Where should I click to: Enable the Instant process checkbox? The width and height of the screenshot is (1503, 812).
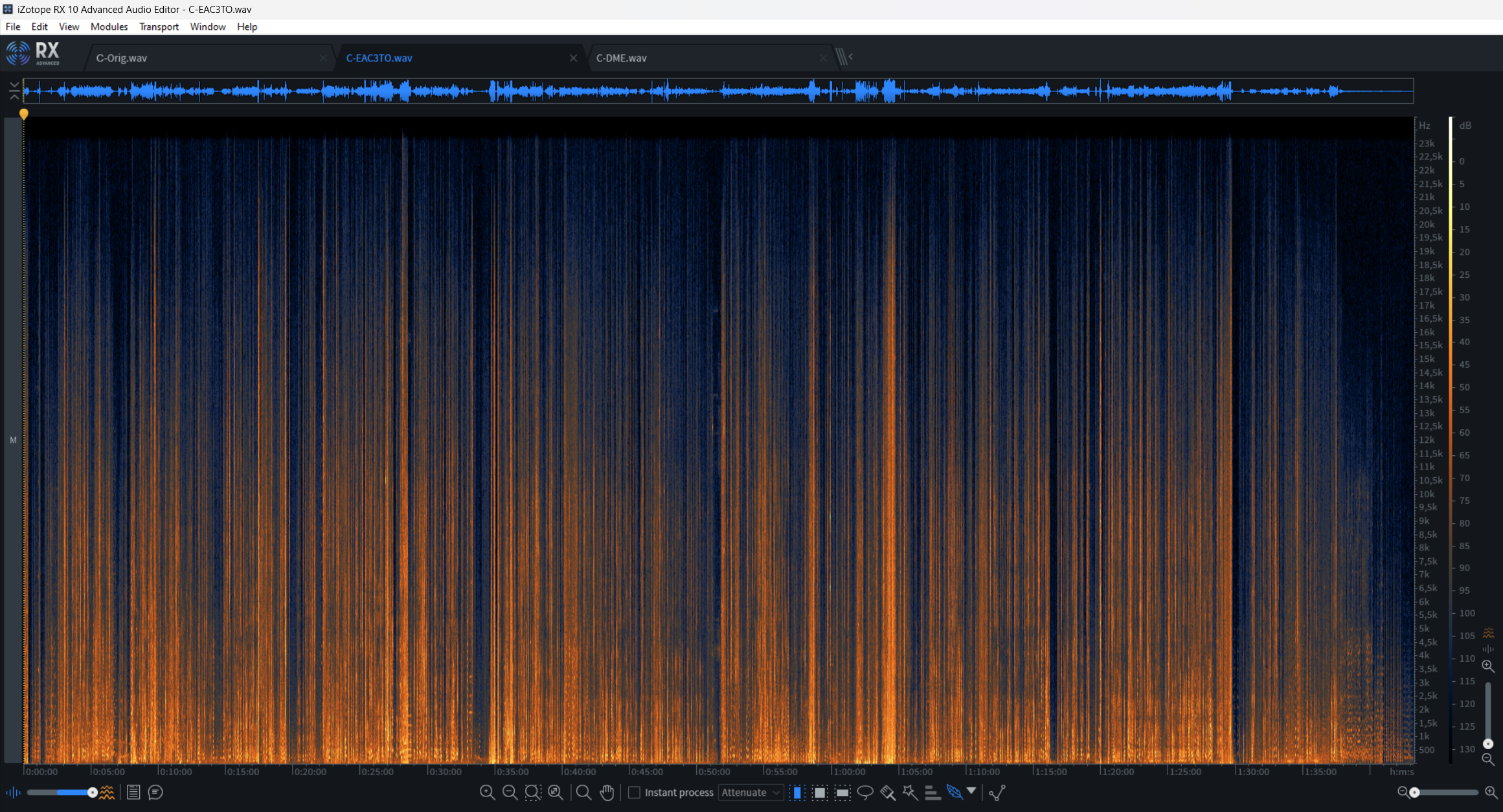pos(635,792)
